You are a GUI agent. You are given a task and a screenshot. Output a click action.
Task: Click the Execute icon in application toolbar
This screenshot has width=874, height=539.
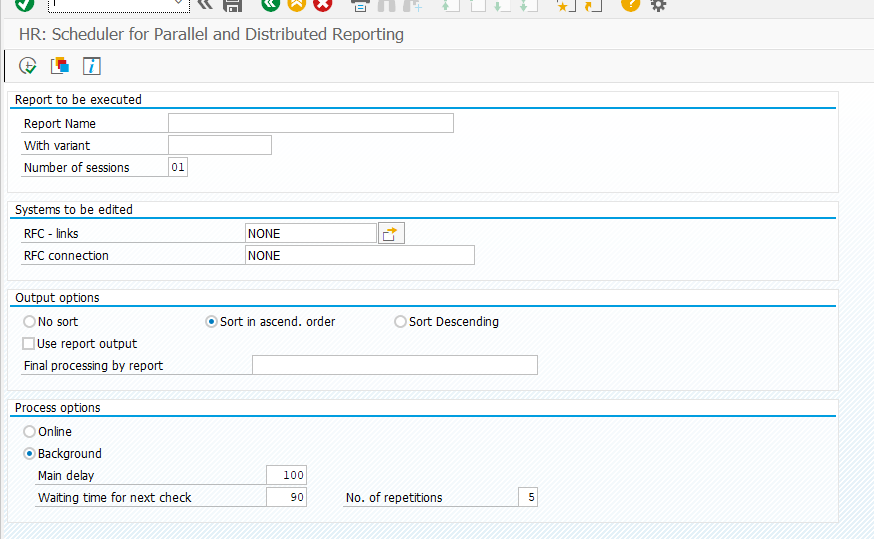click(x=28, y=66)
